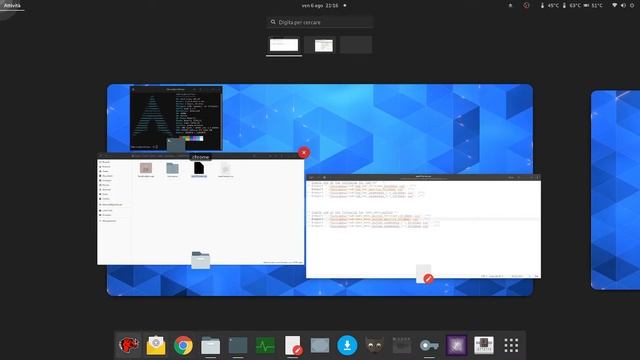
Task: Launch the text editor with red pencil icon
Action: pyautogui.click(x=293, y=345)
